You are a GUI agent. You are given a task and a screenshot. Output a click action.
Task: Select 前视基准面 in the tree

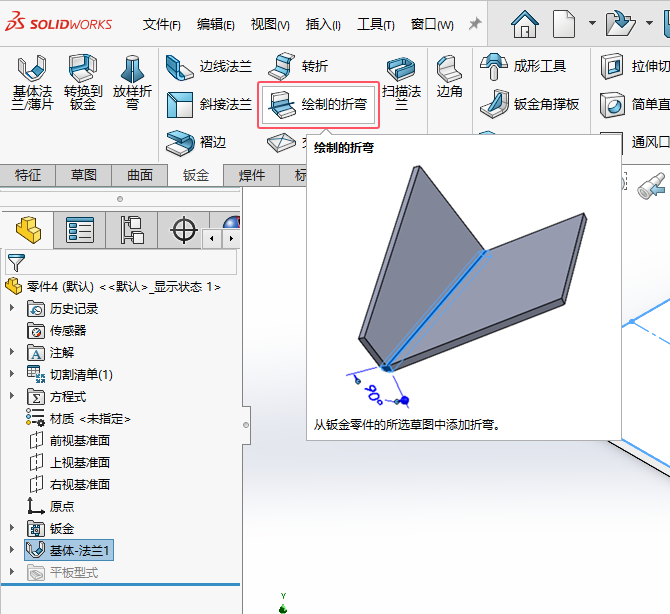[70, 441]
